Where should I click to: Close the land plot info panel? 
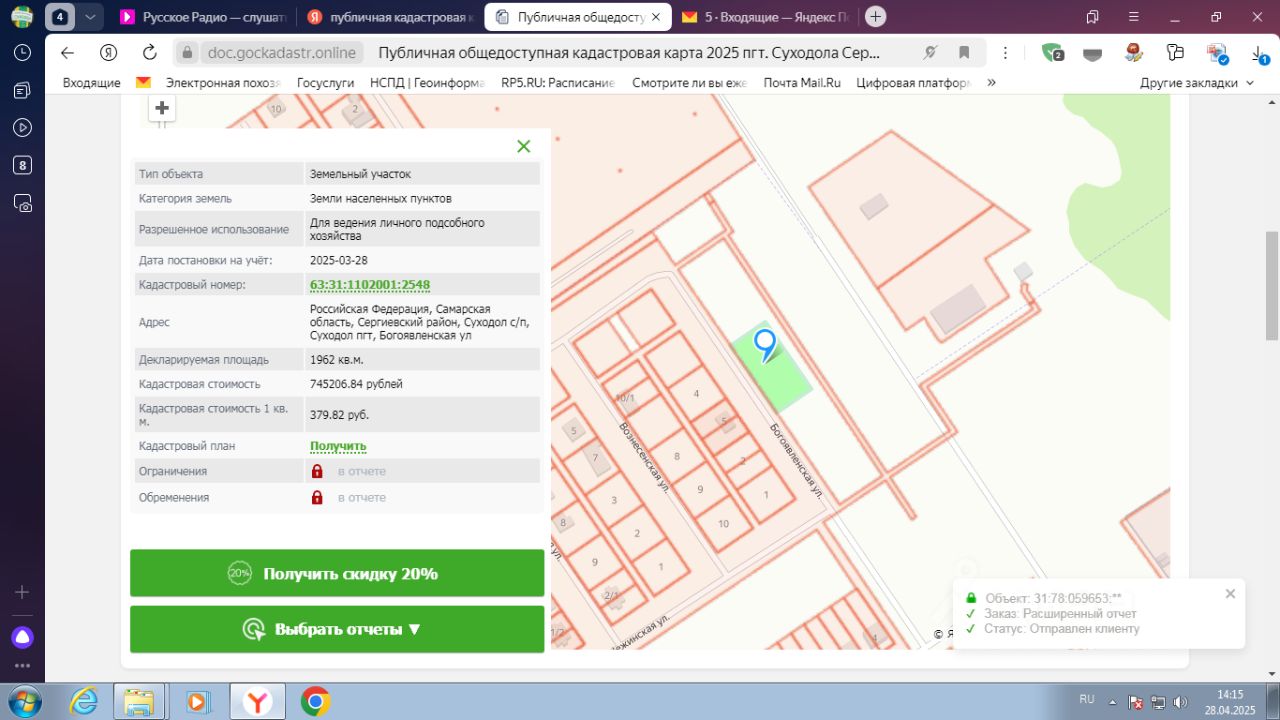click(x=523, y=146)
